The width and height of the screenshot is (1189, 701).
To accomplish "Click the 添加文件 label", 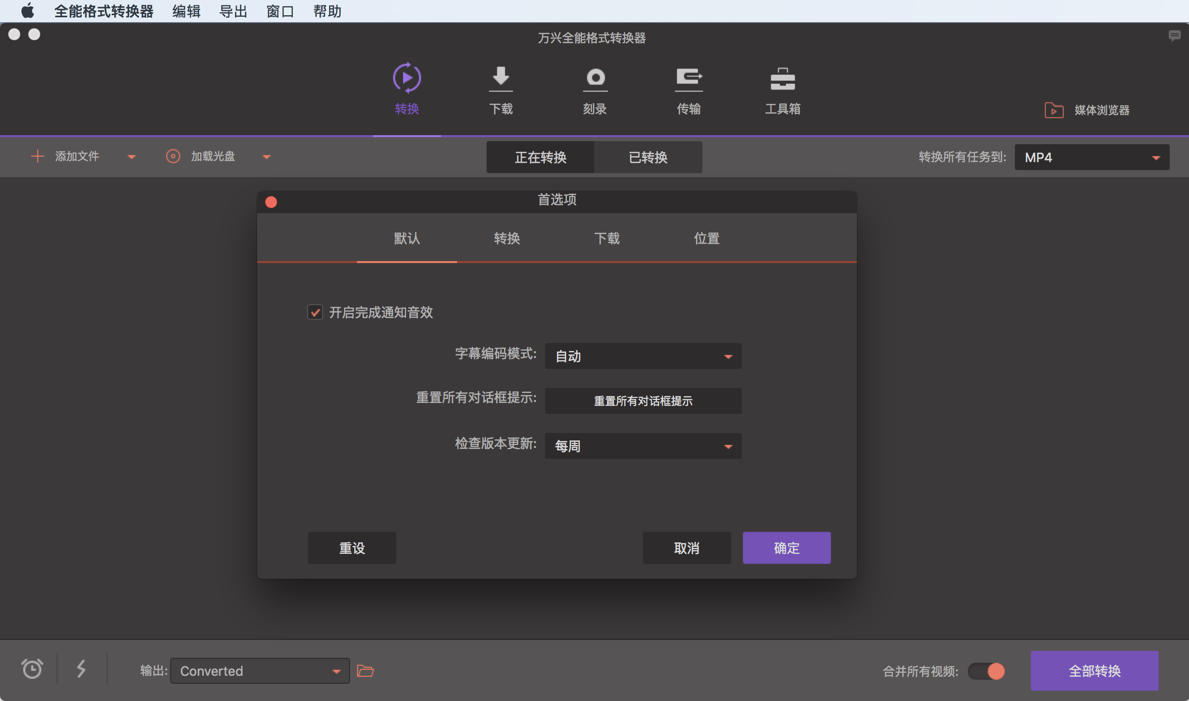I will [77, 156].
